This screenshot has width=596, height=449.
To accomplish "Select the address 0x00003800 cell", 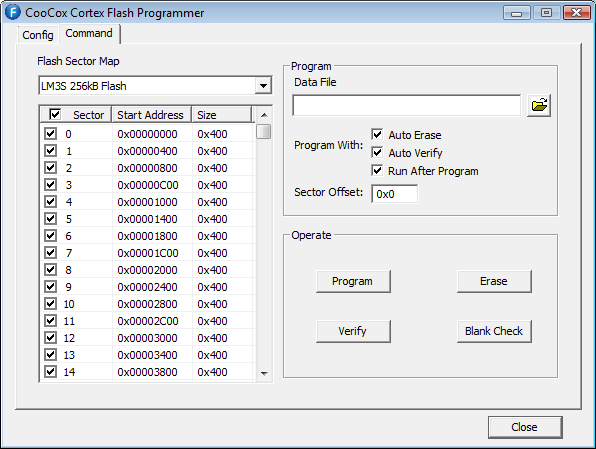I will coord(147,372).
